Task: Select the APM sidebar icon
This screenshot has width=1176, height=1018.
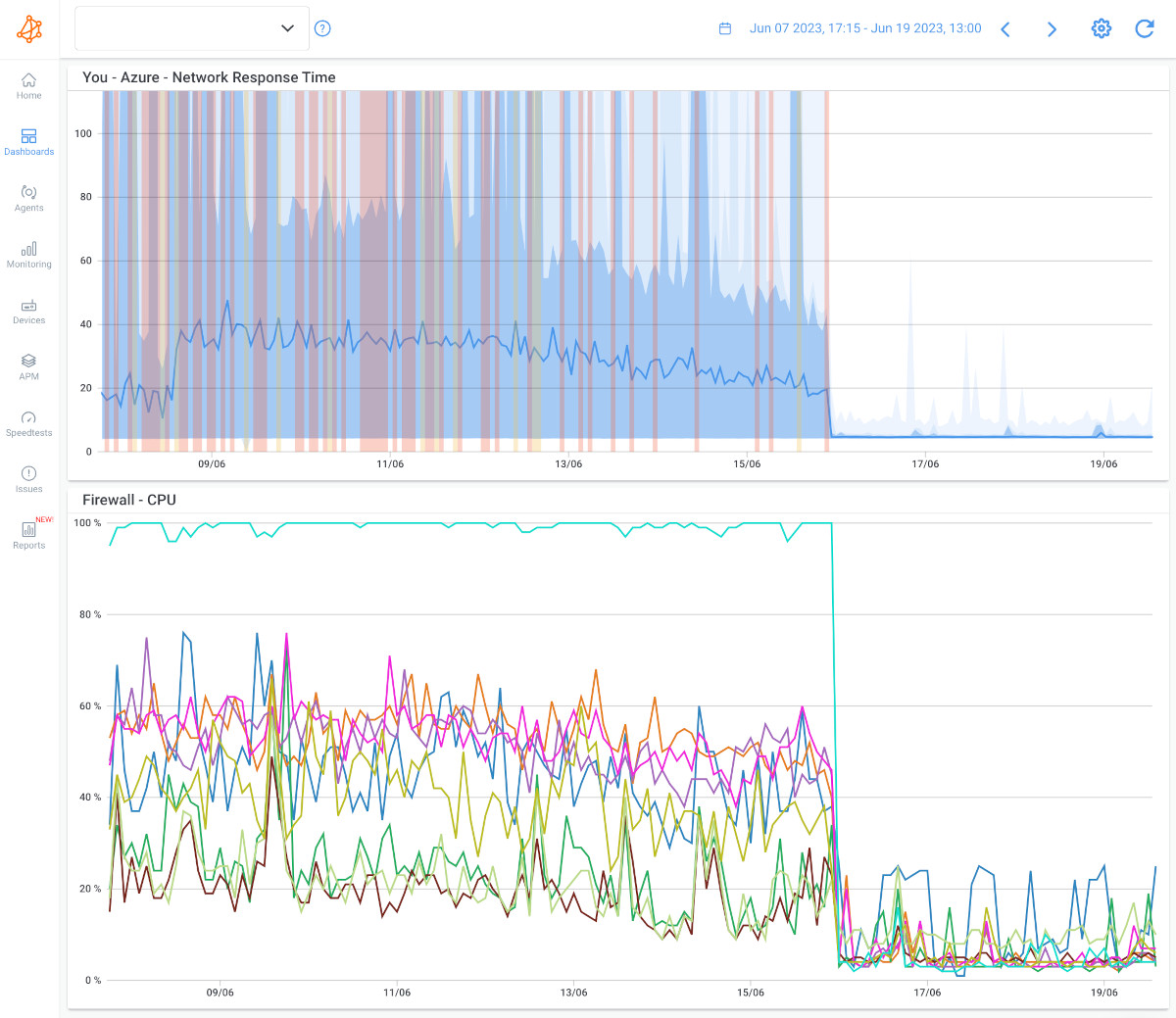Action: (x=28, y=365)
